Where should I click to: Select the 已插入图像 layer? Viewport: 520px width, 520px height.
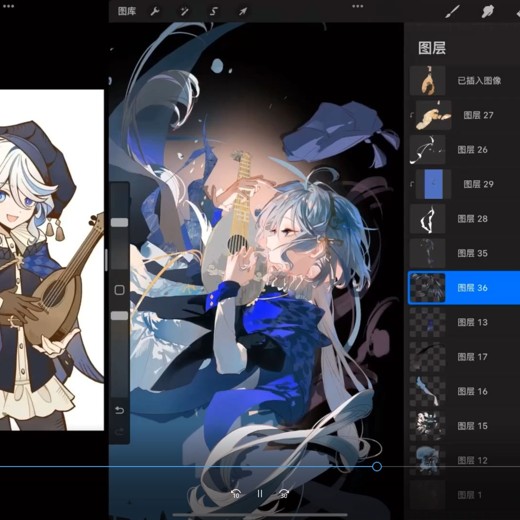click(464, 80)
